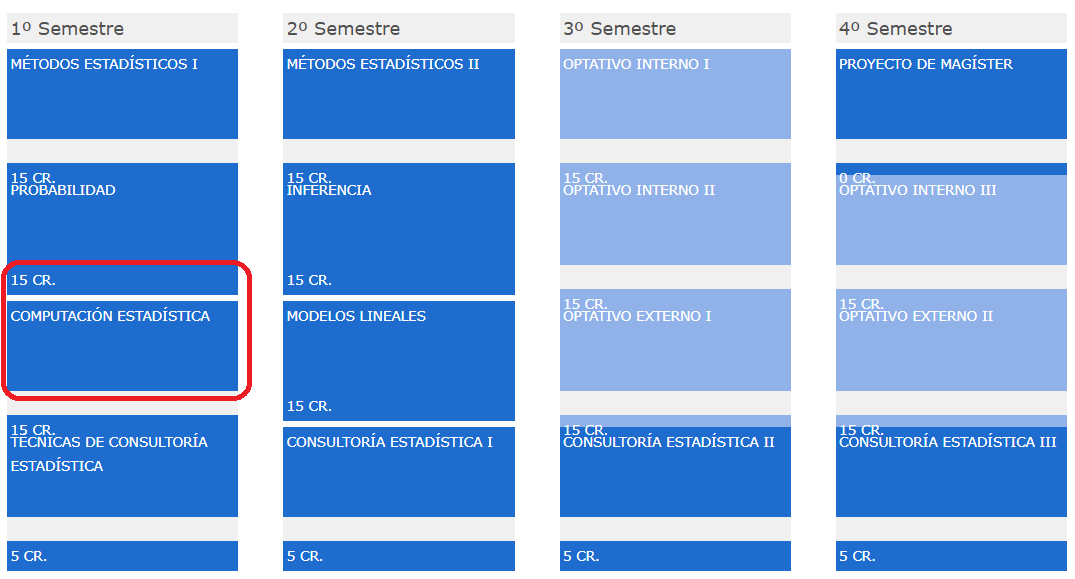The image size is (1075, 579).
Task: Open Consultoría Estadística I course block
Action: click(x=398, y=472)
